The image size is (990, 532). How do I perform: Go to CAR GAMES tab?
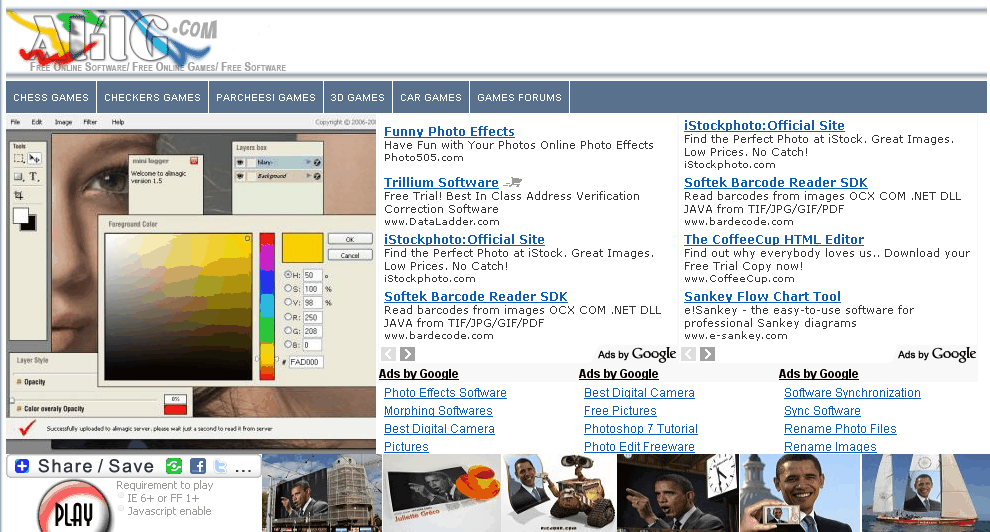(431, 98)
